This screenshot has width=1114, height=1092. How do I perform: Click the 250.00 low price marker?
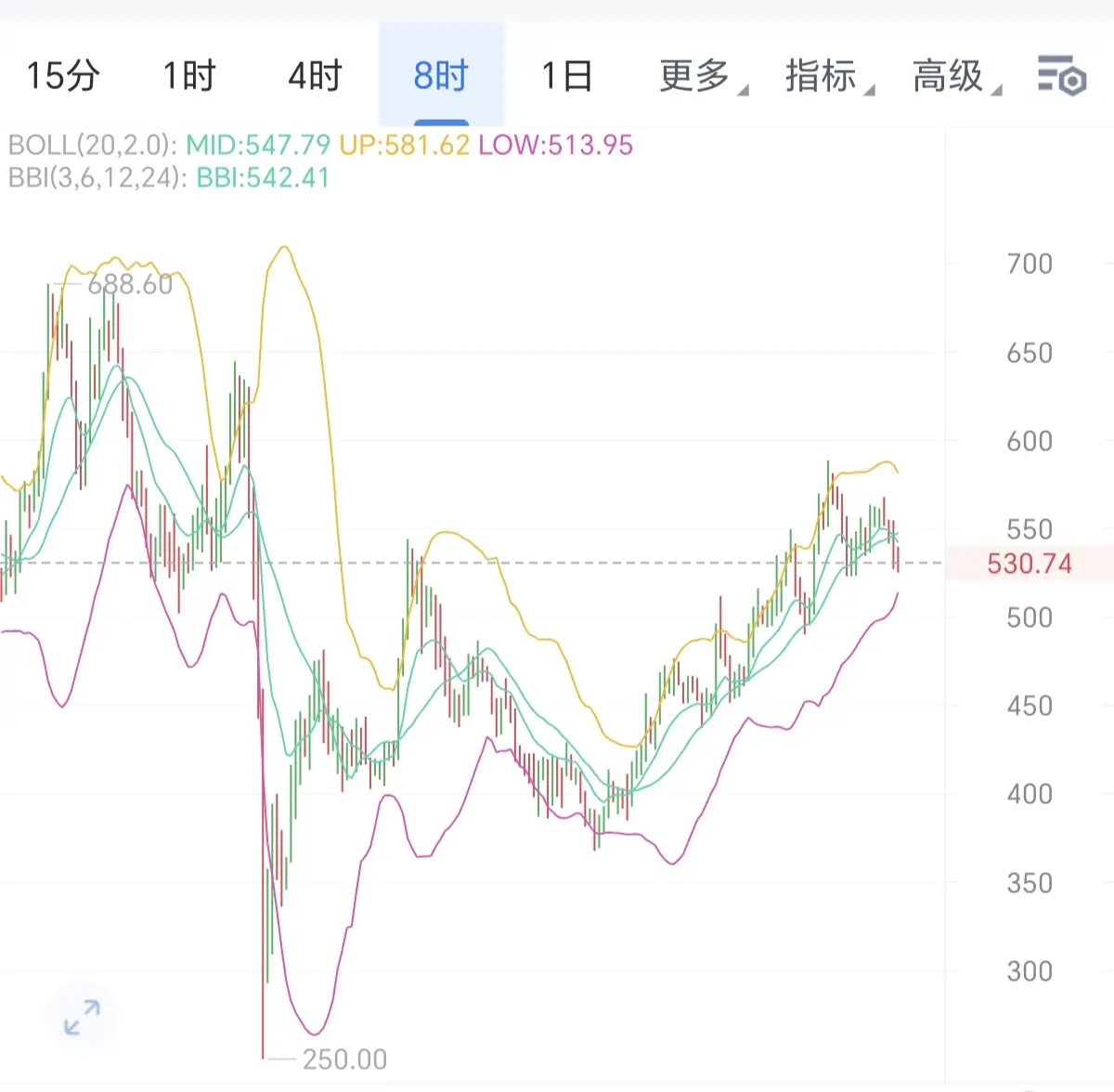click(x=344, y=1059)
